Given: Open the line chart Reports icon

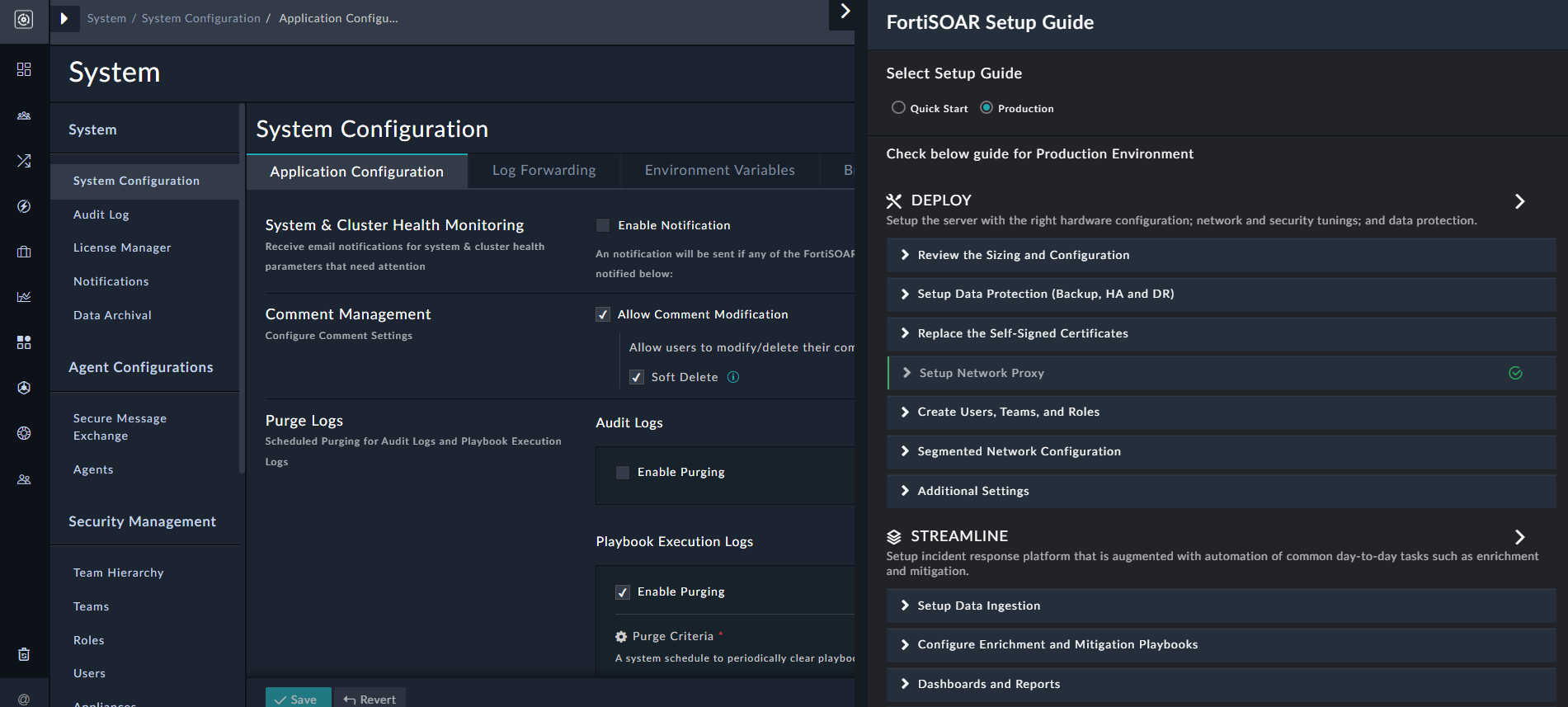Looking at the screenshot, I should pos(24,297).
